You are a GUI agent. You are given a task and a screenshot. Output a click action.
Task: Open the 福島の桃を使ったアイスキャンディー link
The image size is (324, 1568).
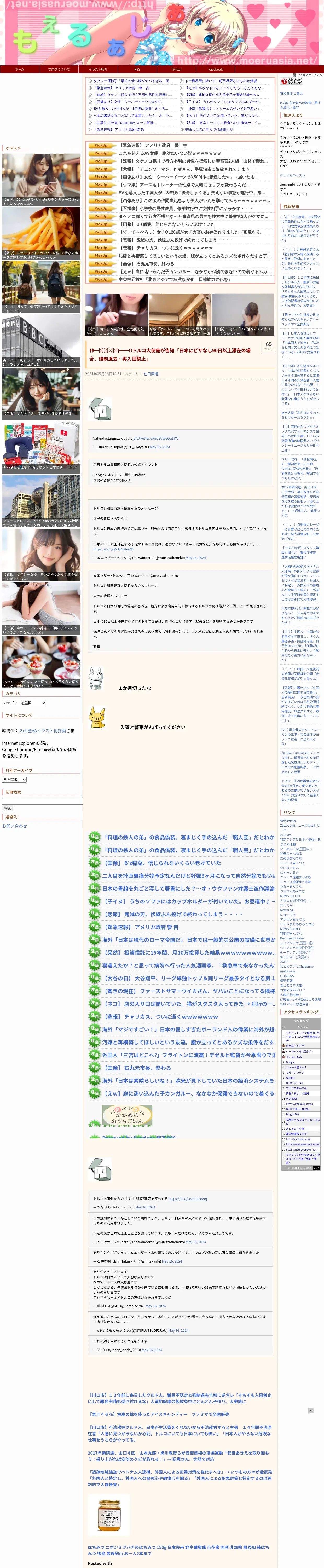(x=159, y=1414)
